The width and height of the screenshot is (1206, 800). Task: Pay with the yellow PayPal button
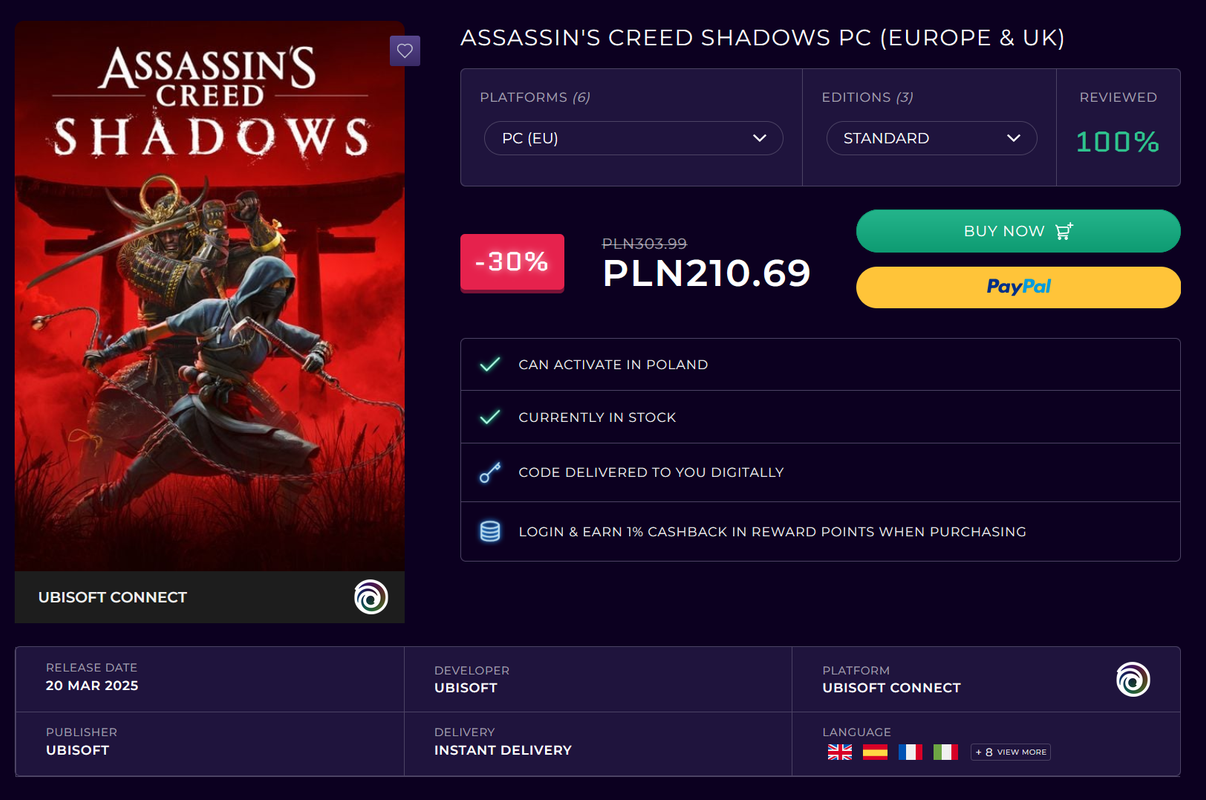pos(1018,287)
